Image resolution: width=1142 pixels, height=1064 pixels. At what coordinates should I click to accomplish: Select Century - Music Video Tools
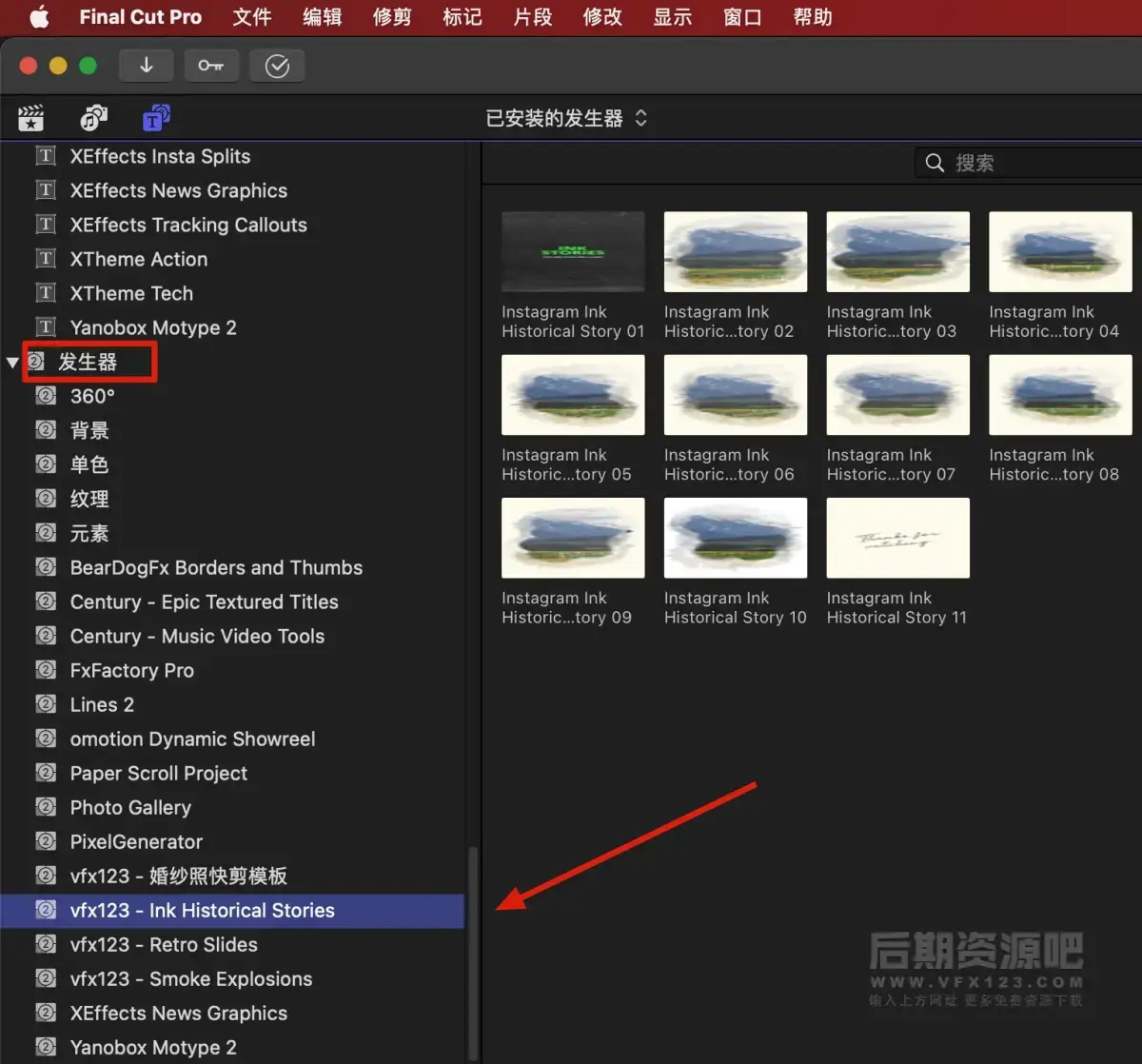(x=232, y=636)
